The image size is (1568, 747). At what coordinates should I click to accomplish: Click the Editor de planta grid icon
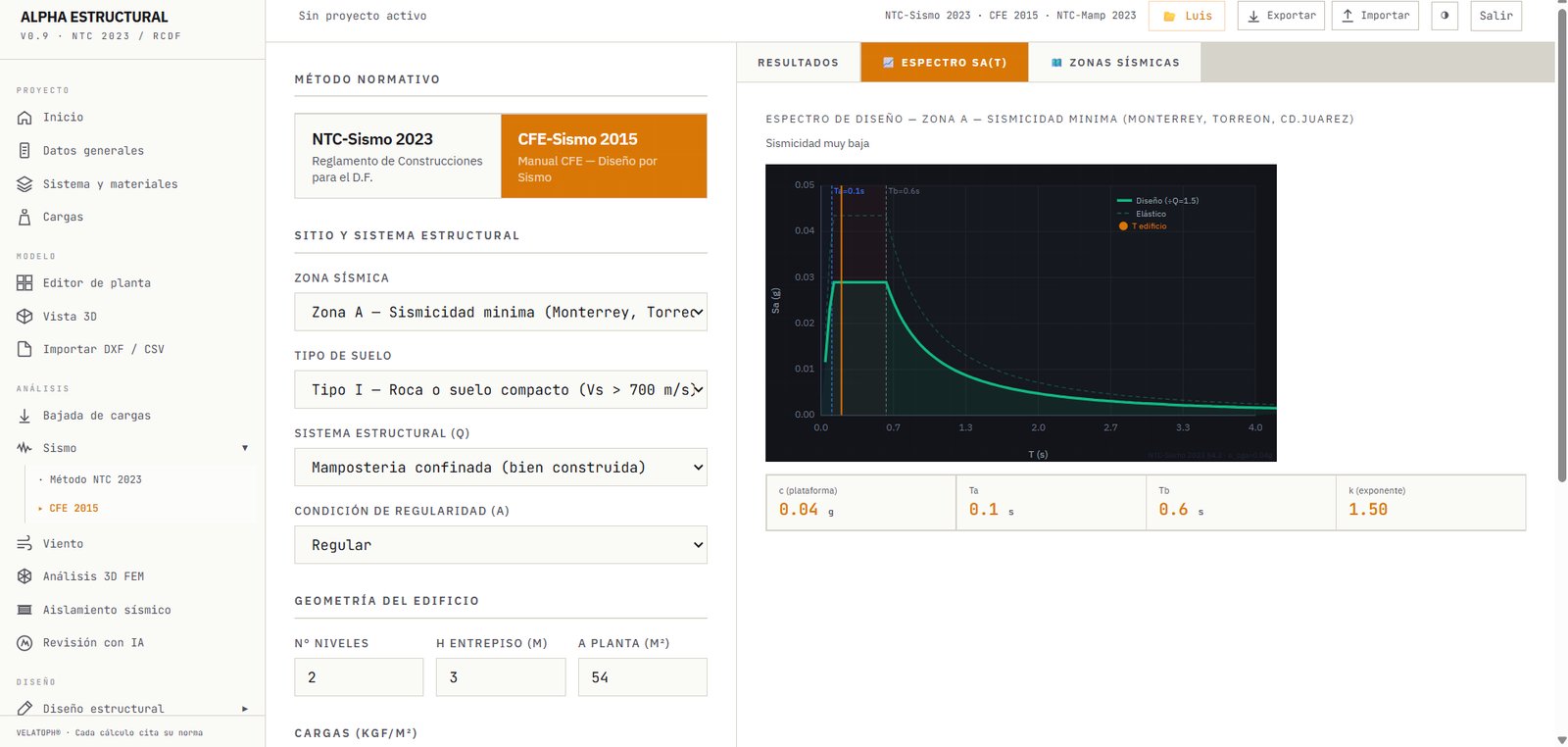coord(24,283)
